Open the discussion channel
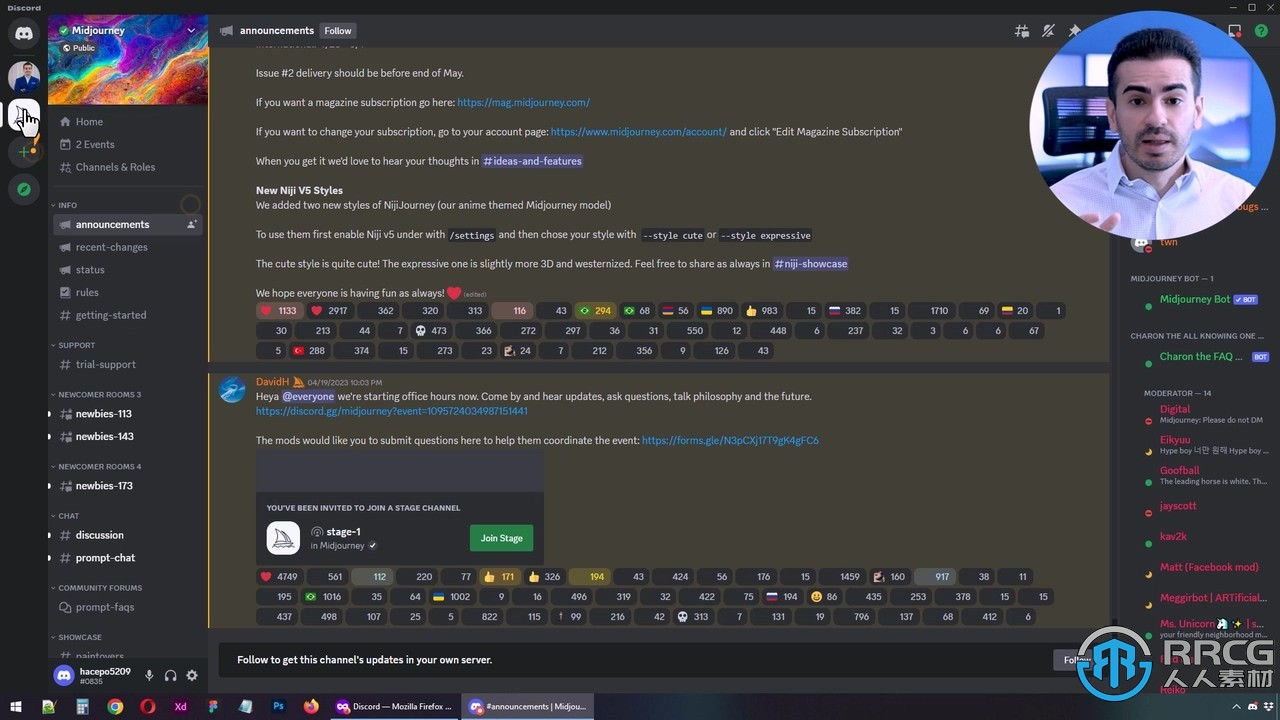 [x=127, y=535]
